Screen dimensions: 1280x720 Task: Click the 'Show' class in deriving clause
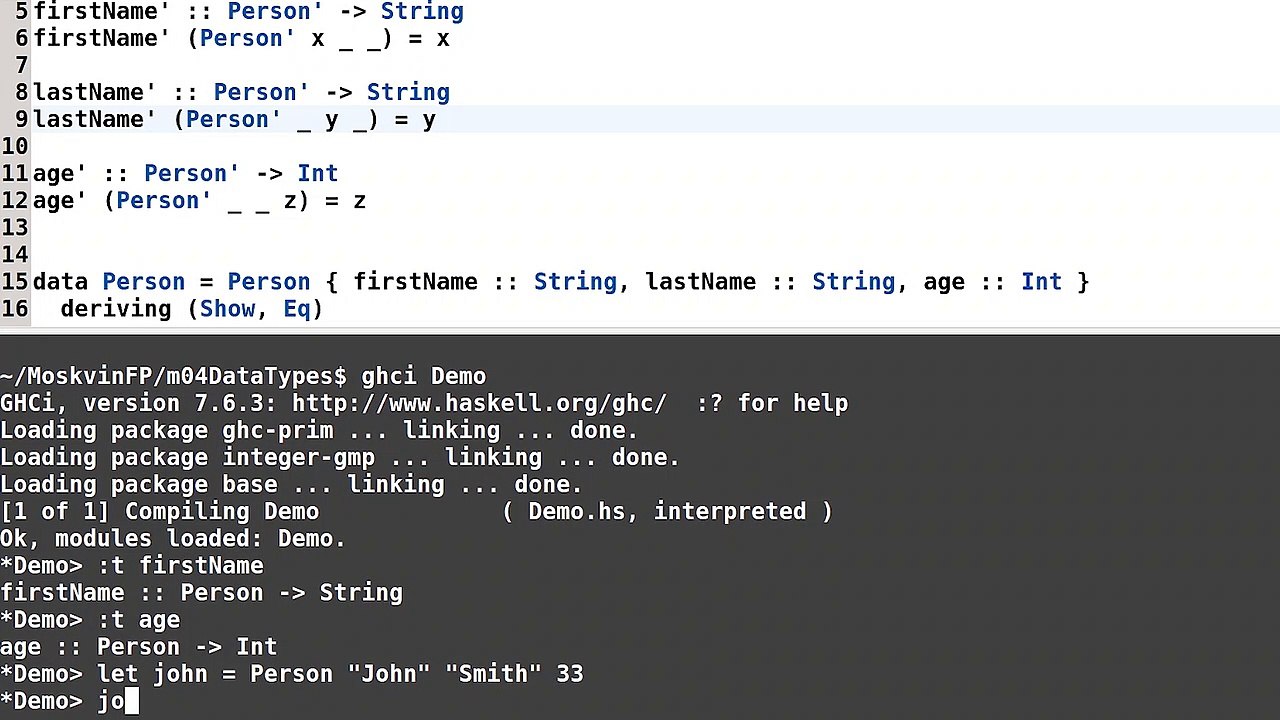pyautogui.click(x=227, y=309)
